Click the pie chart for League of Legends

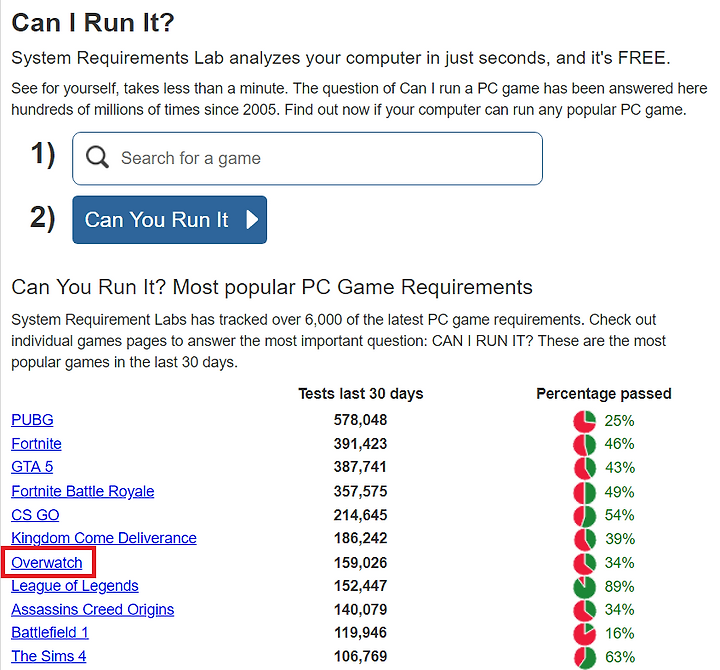(x=584, y=587)
